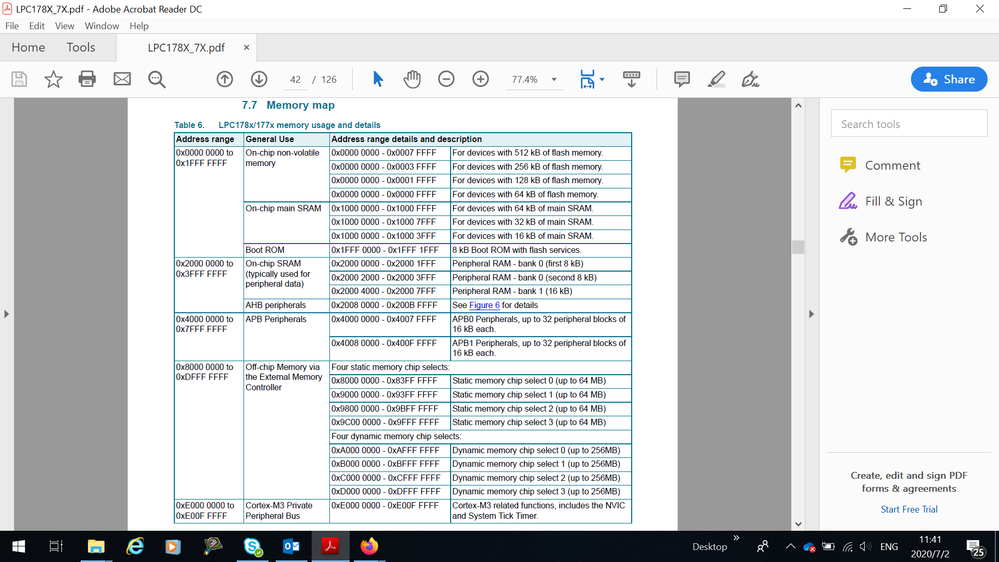Zoom out with the minus icon
Image resolution: width=999 pixels, height=562 pixels.
click(446, 79)
